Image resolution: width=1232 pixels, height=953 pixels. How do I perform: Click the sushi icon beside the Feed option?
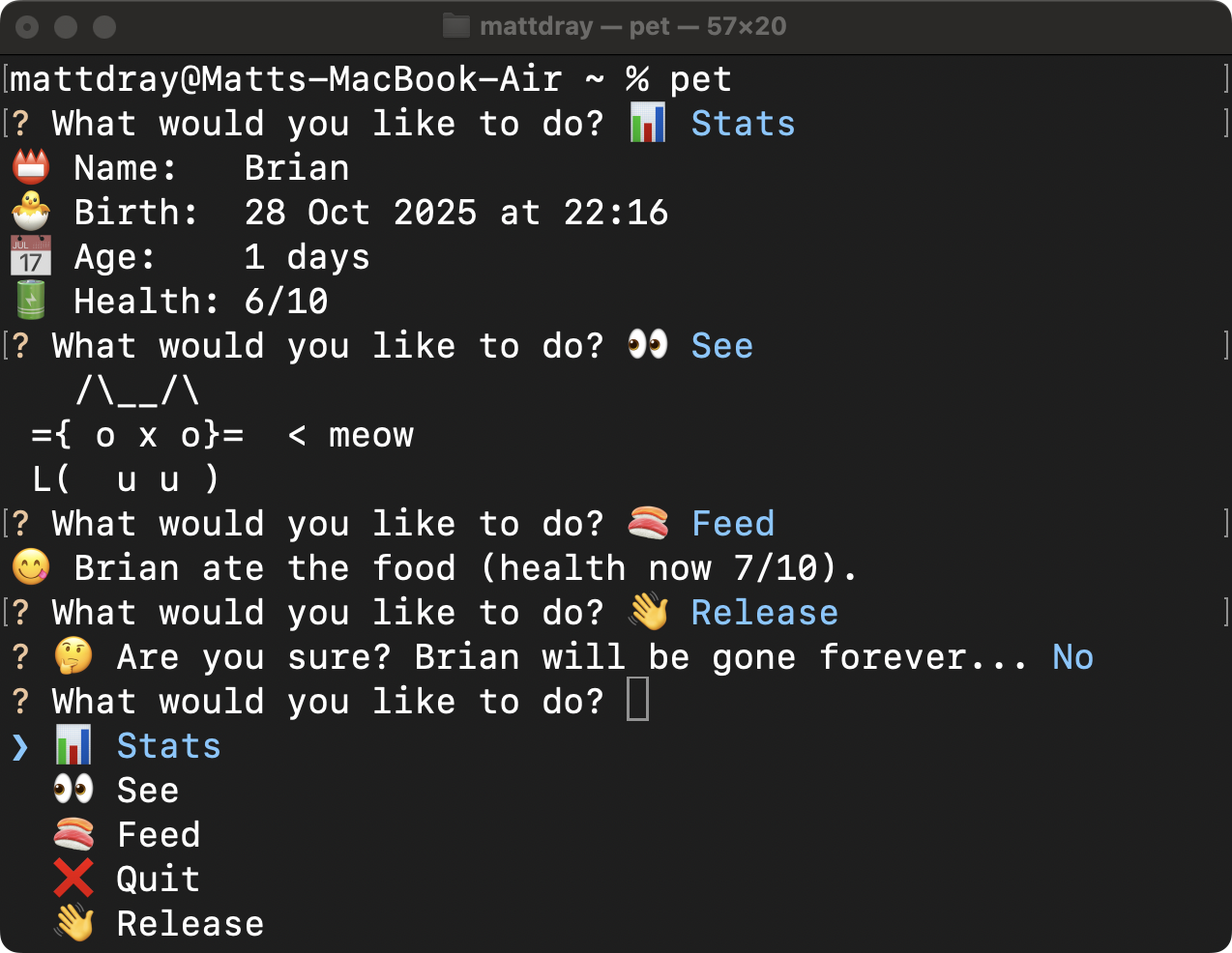[74, 834]
